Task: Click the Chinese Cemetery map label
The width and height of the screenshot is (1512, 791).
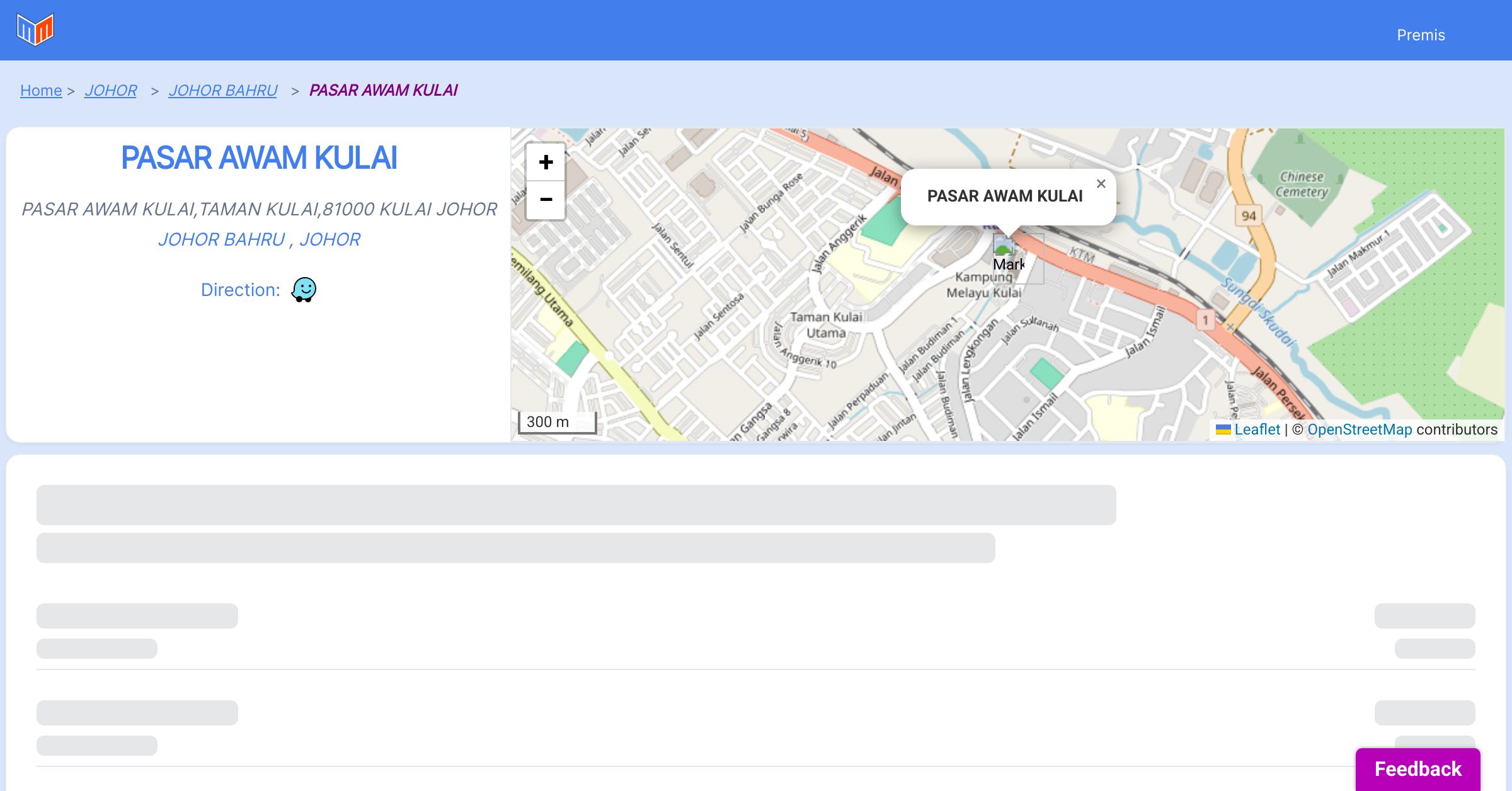Action: click(x=1301, y=185)
